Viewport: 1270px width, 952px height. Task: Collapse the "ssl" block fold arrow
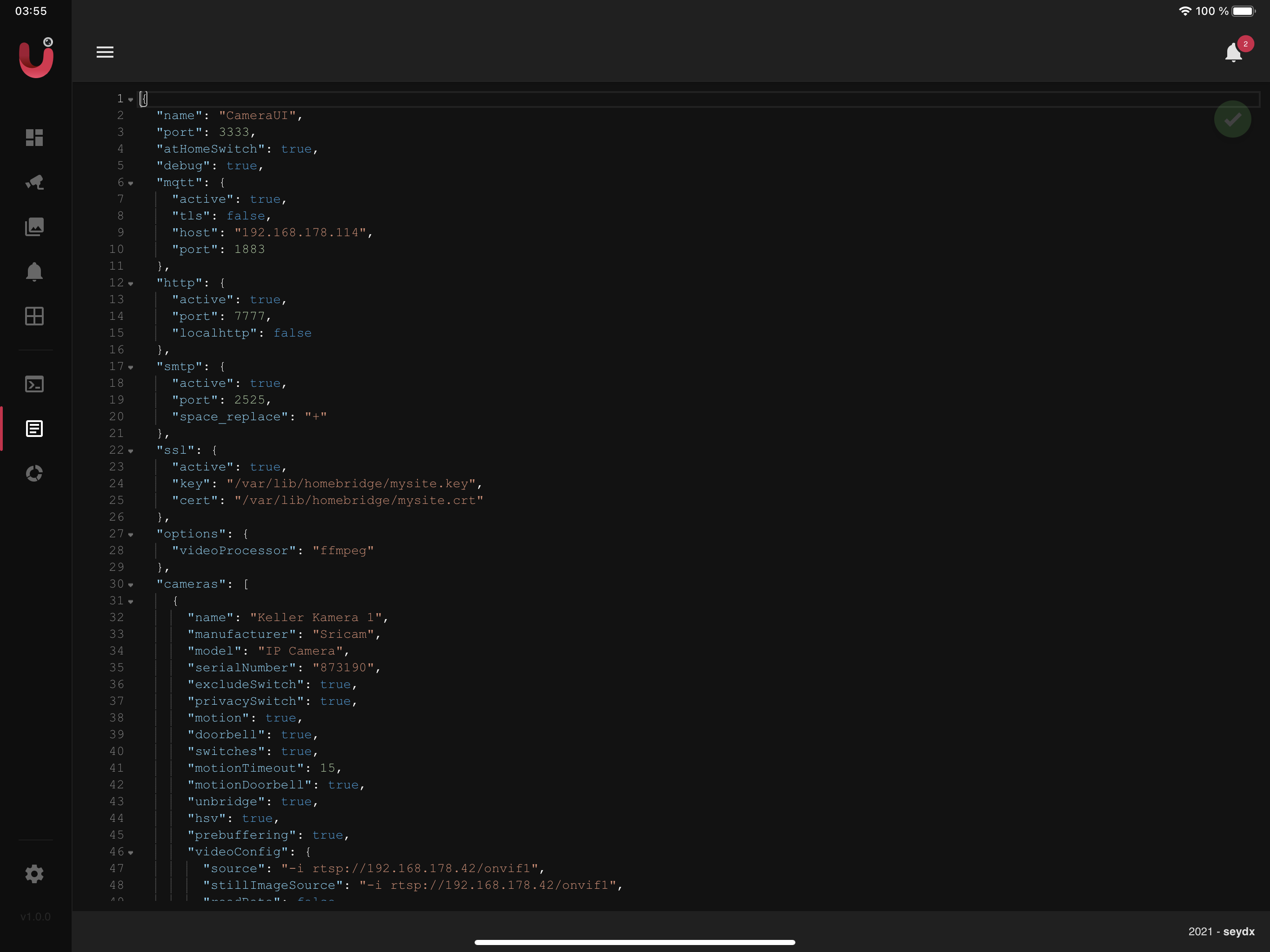131,451
